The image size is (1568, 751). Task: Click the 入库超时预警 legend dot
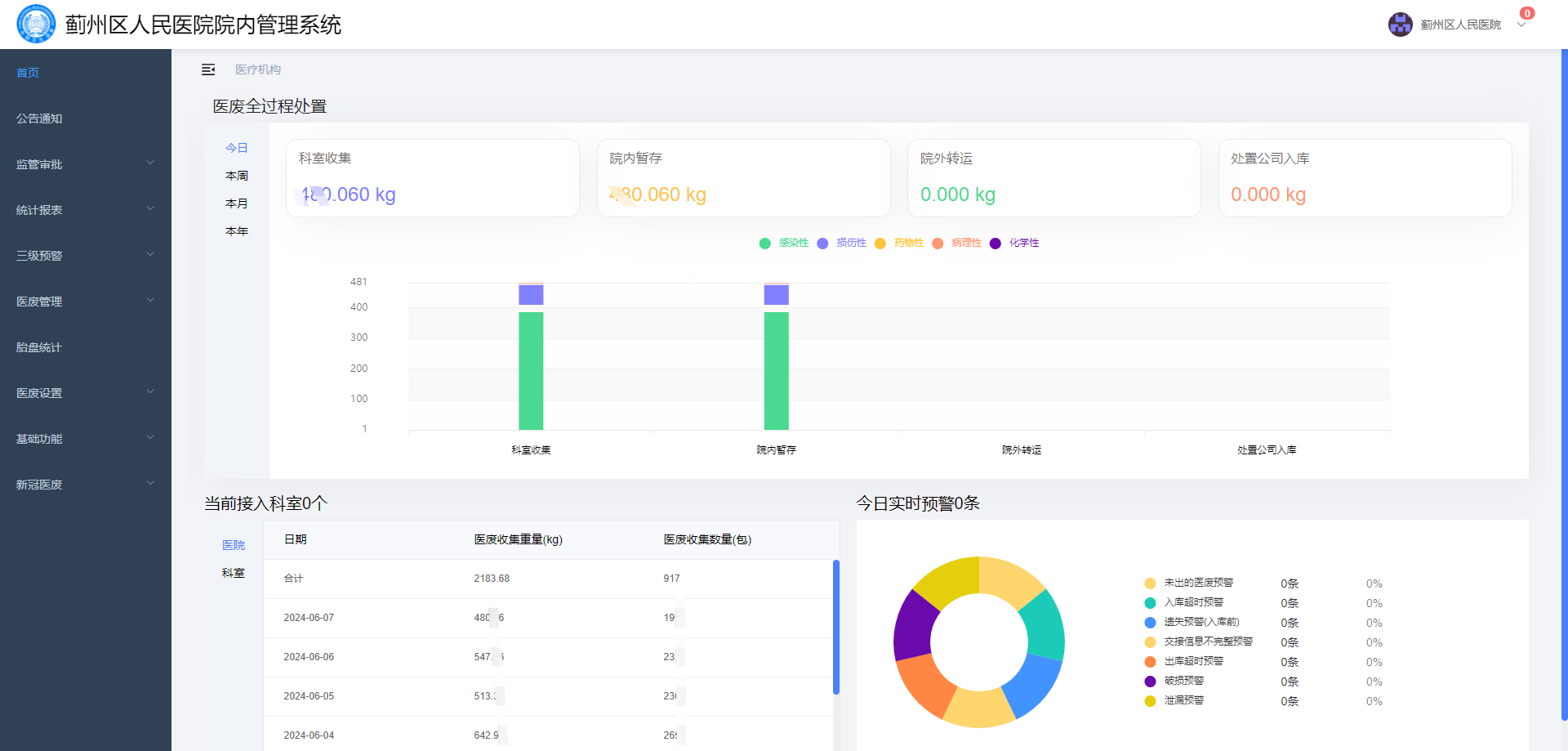click(x=1150, y=603)
